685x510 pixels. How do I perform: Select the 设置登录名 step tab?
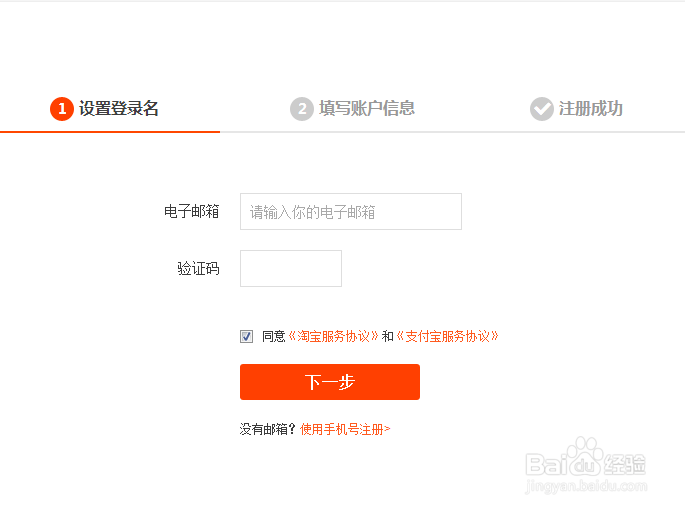click(x=119, y=109)
